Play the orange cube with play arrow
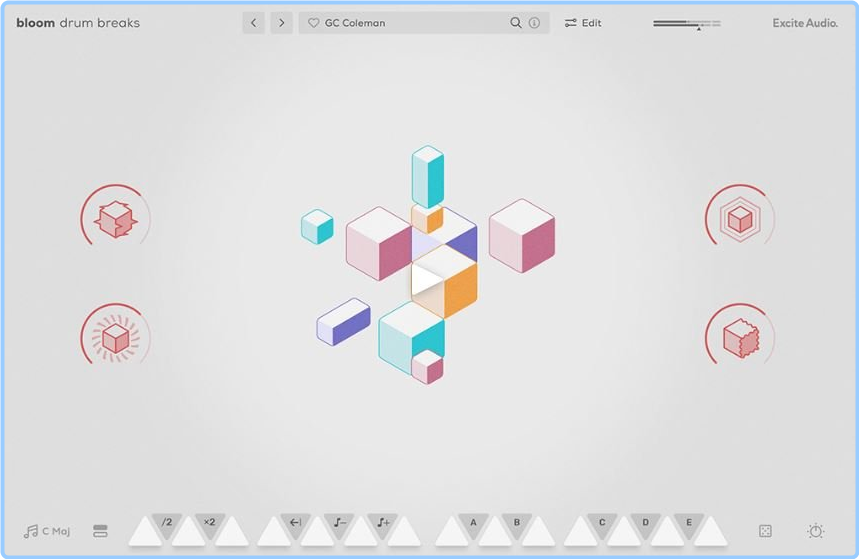 click(445, 282)
